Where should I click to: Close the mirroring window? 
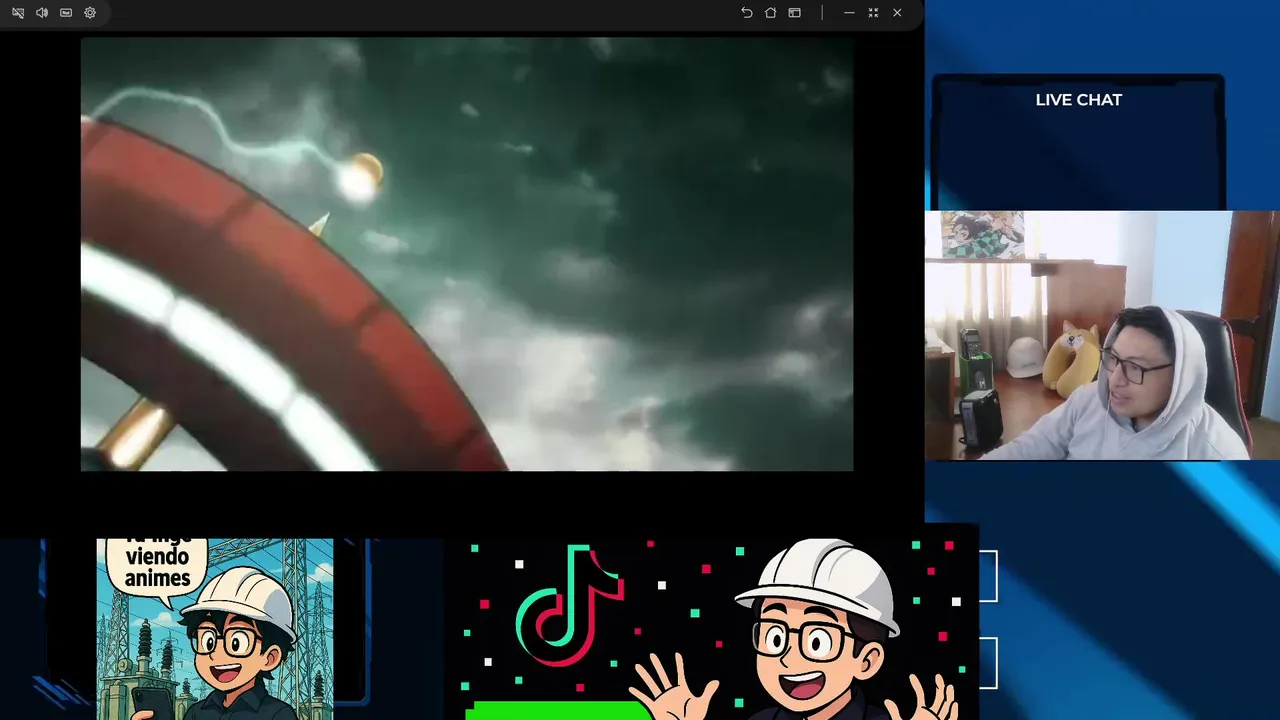click(x=897, y=13)
